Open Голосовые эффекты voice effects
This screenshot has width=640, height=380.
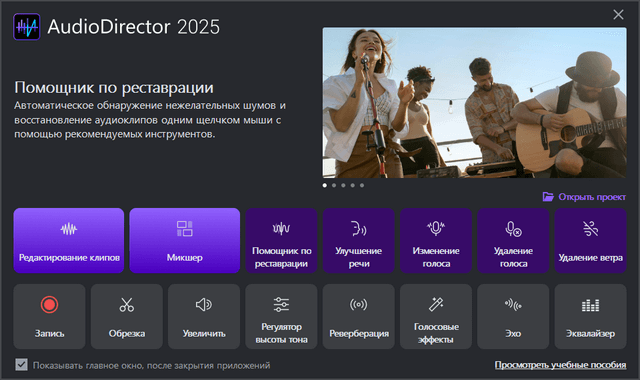[436, 316]
